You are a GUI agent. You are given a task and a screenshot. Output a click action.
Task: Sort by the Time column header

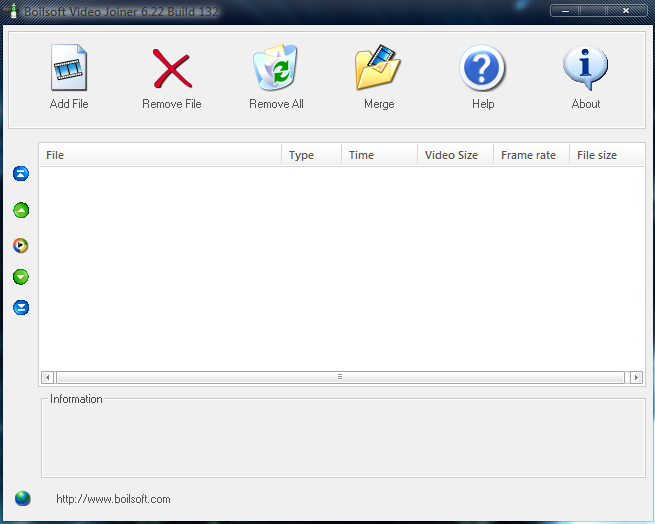pos(380,155)
